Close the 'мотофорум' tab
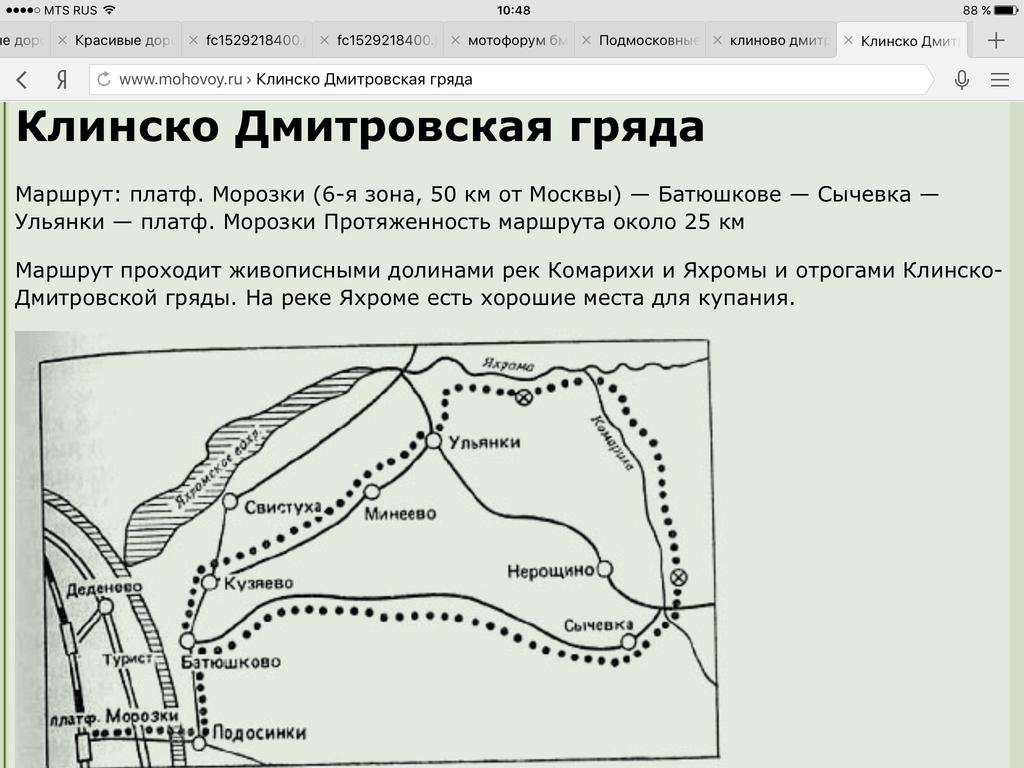 coord(457,41)
